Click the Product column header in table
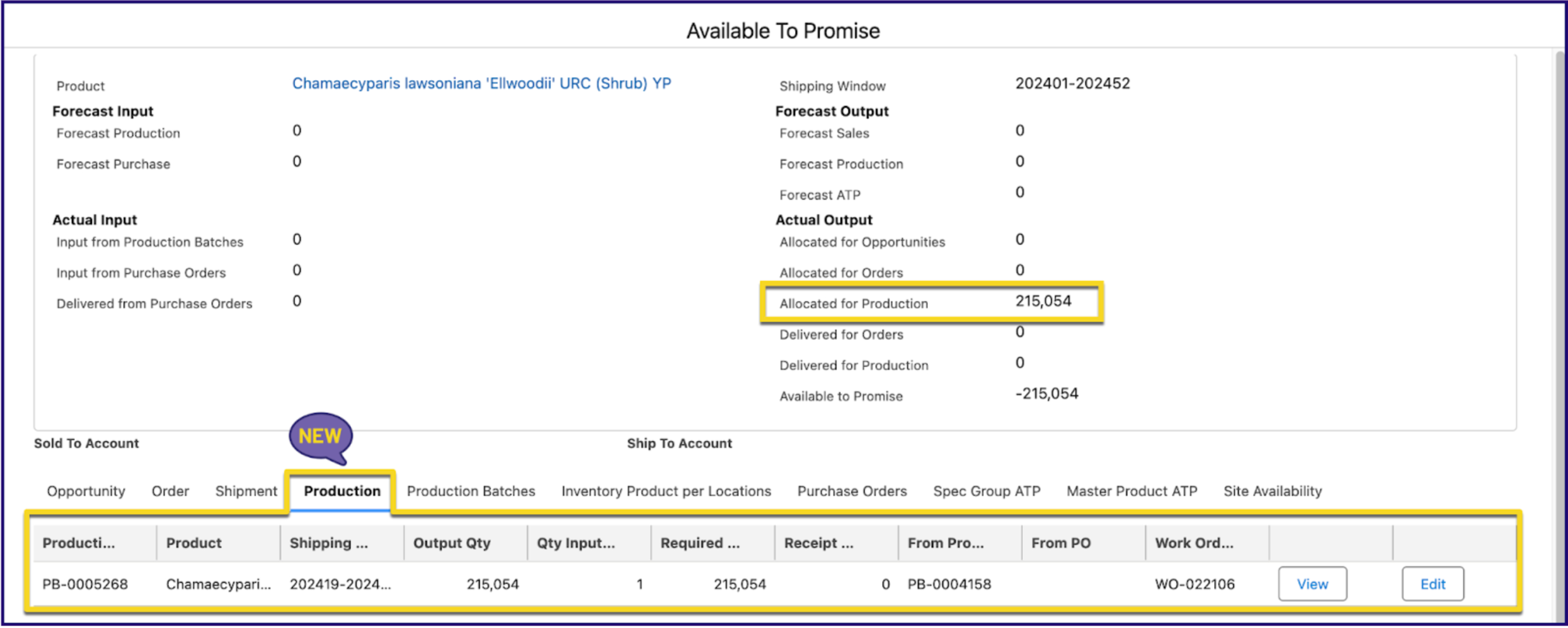 pos(218,543)
